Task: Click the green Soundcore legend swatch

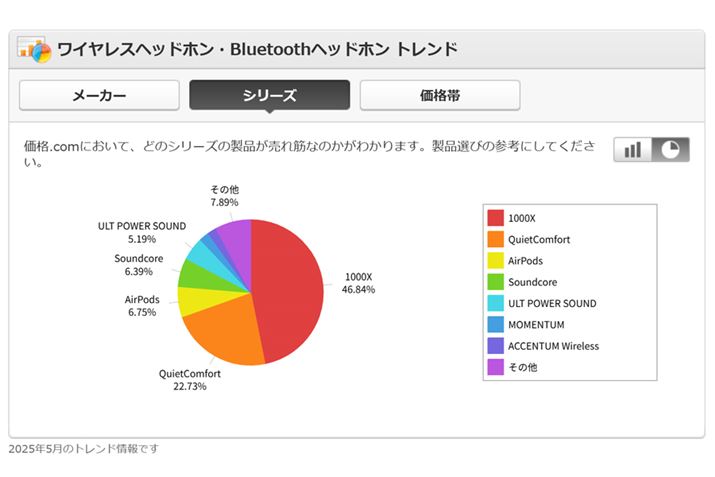Action: coord(495,282)
